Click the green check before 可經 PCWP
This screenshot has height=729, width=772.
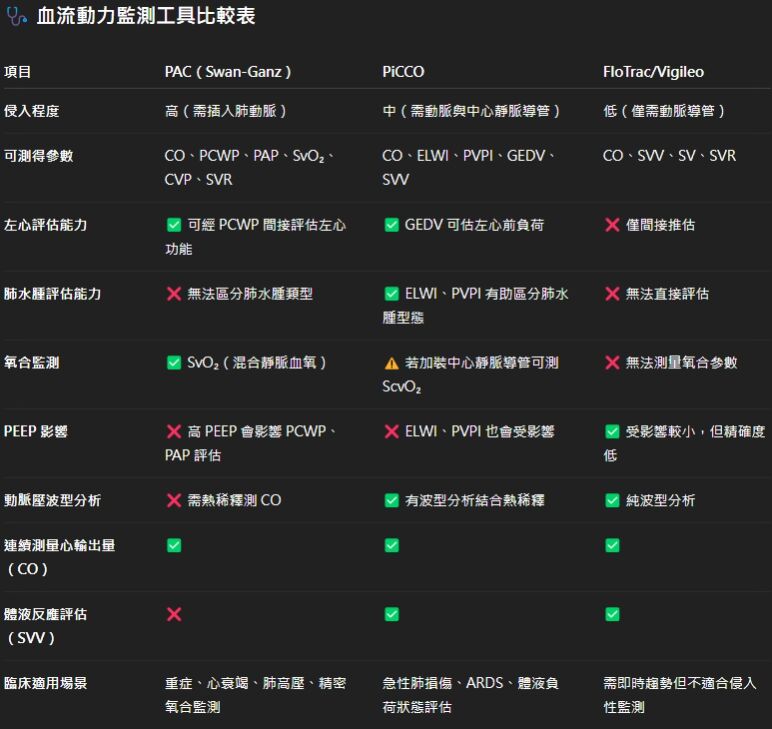tap(174, 225)
